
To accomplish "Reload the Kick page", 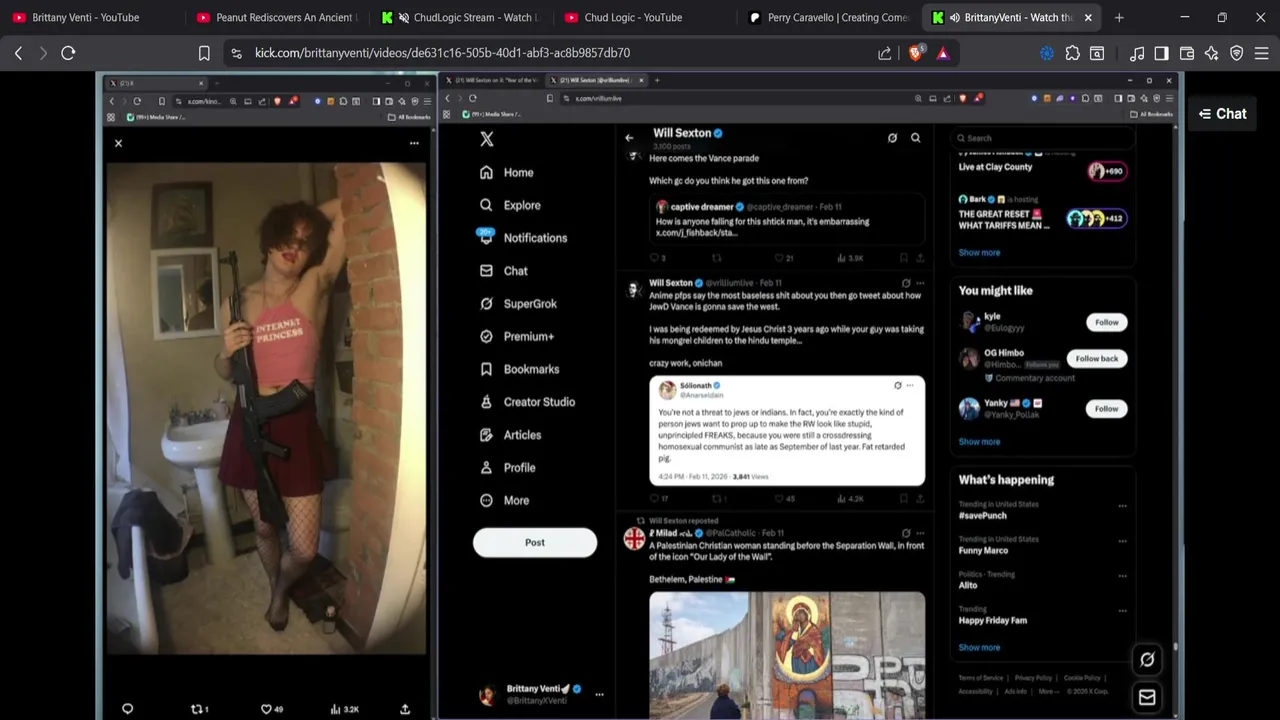I will pos(68,53).
